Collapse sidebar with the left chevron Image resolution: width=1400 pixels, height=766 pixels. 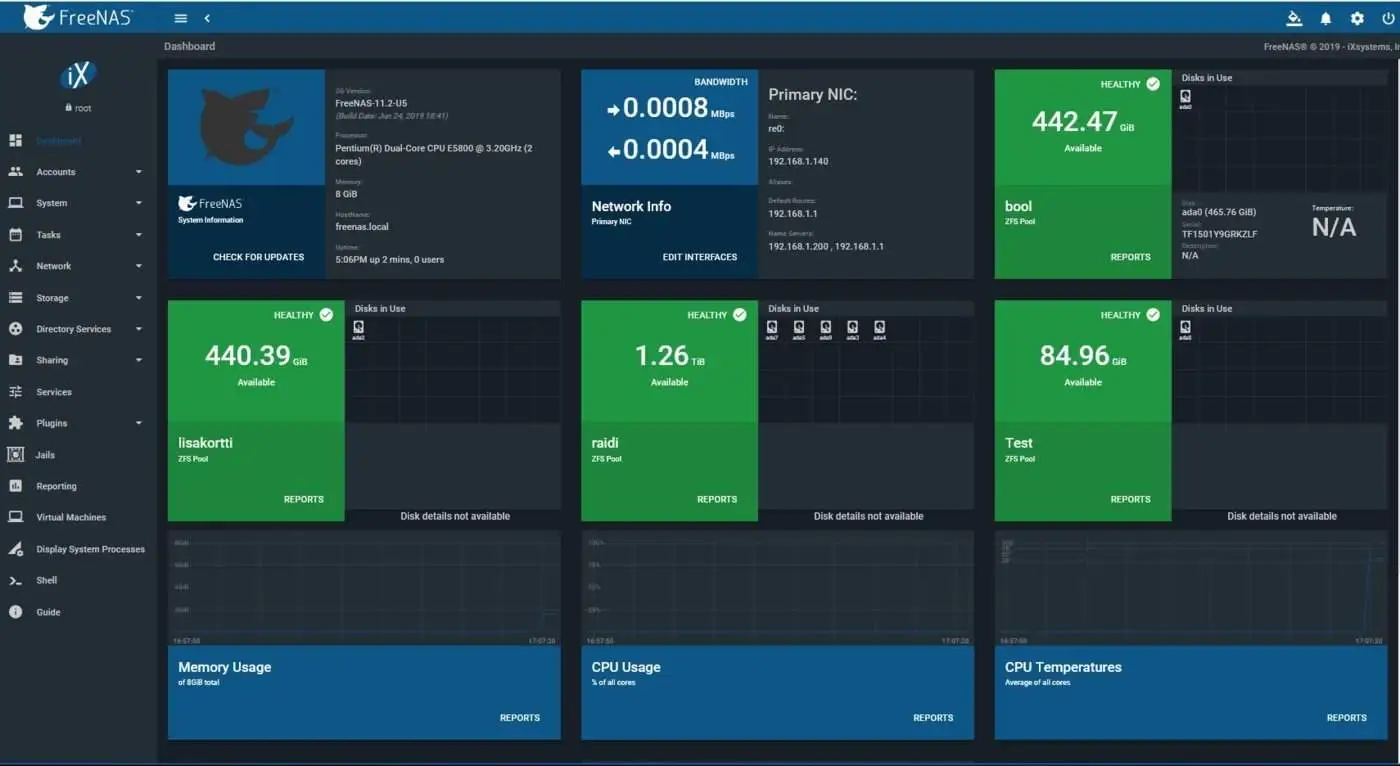[207, 18]
